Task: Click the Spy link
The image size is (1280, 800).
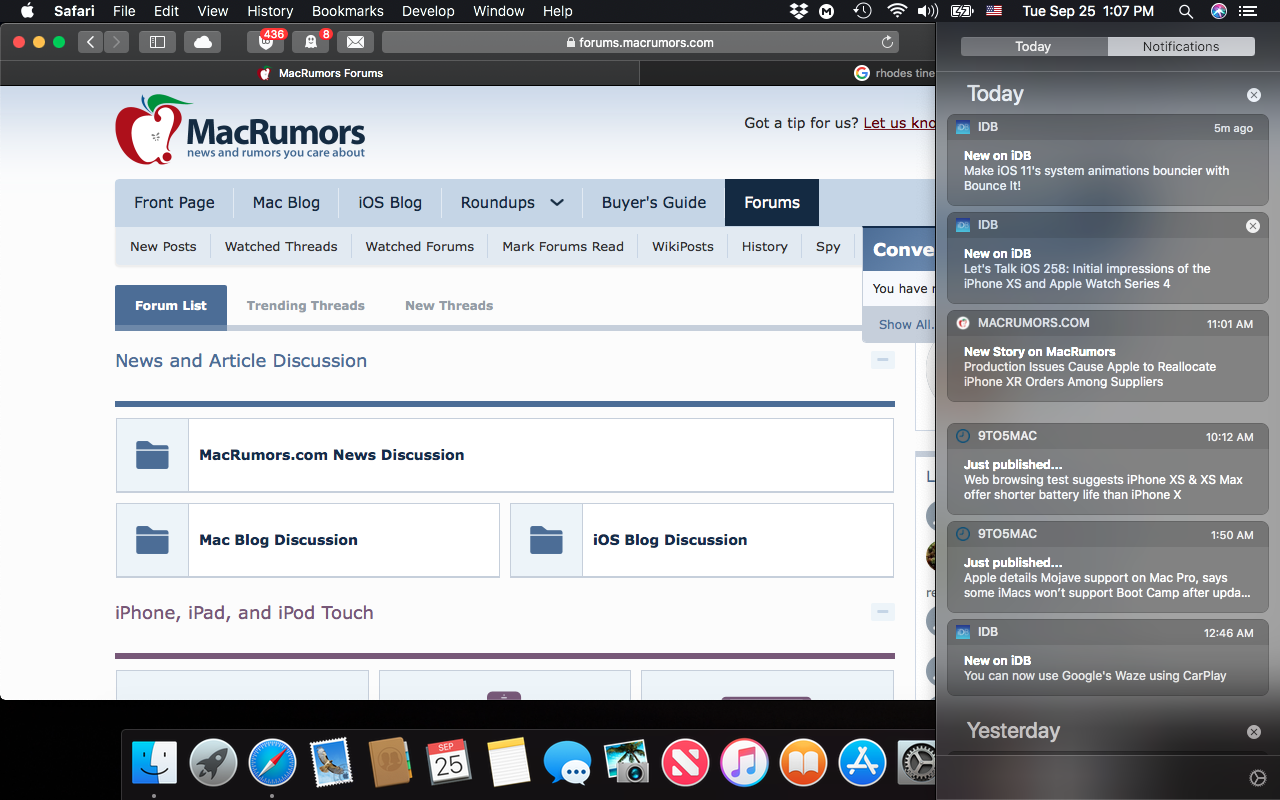Action: (828, 246)
